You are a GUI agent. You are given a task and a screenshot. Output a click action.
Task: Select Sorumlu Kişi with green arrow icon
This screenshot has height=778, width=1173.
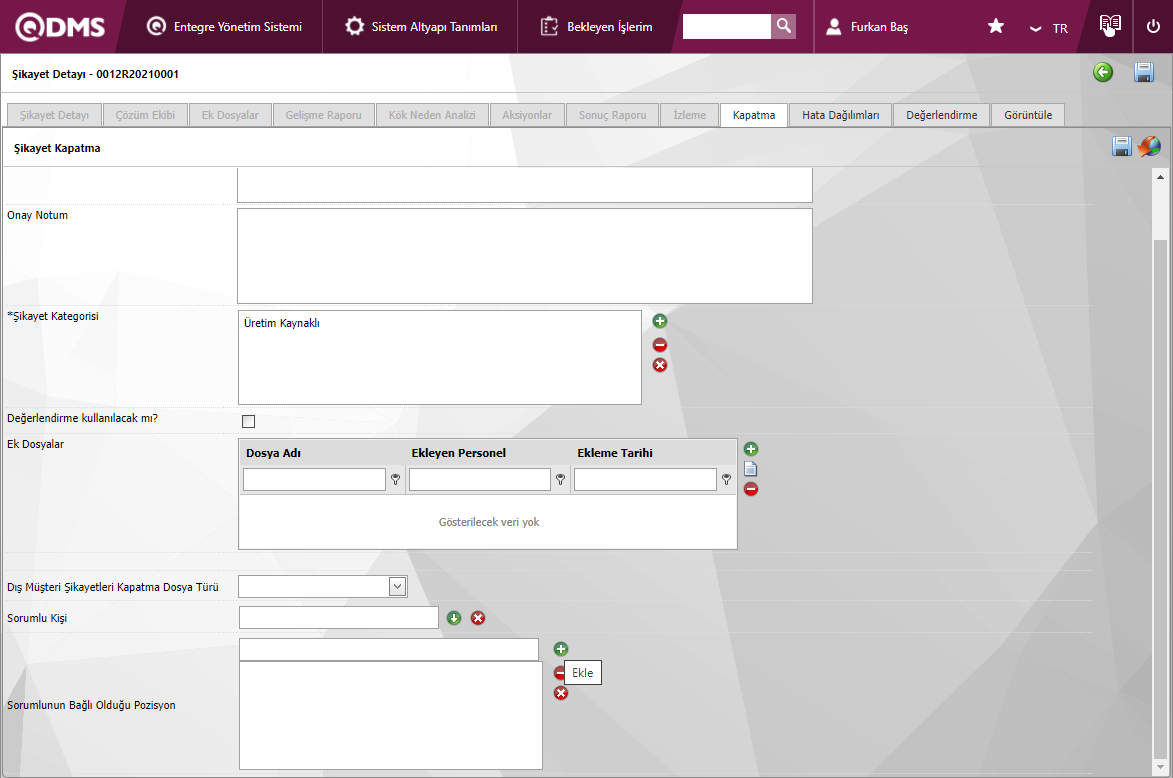[454, 618]
